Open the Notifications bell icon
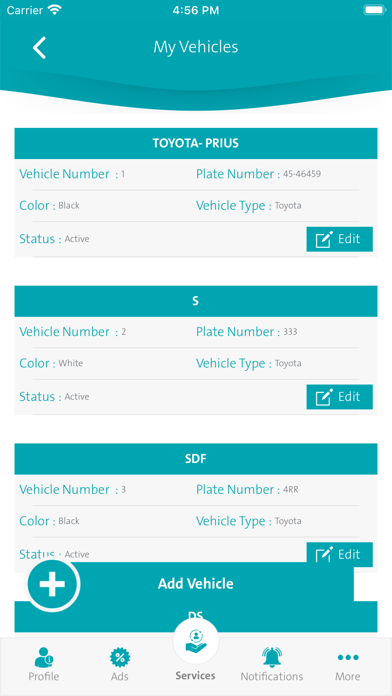 coord(272,657)
